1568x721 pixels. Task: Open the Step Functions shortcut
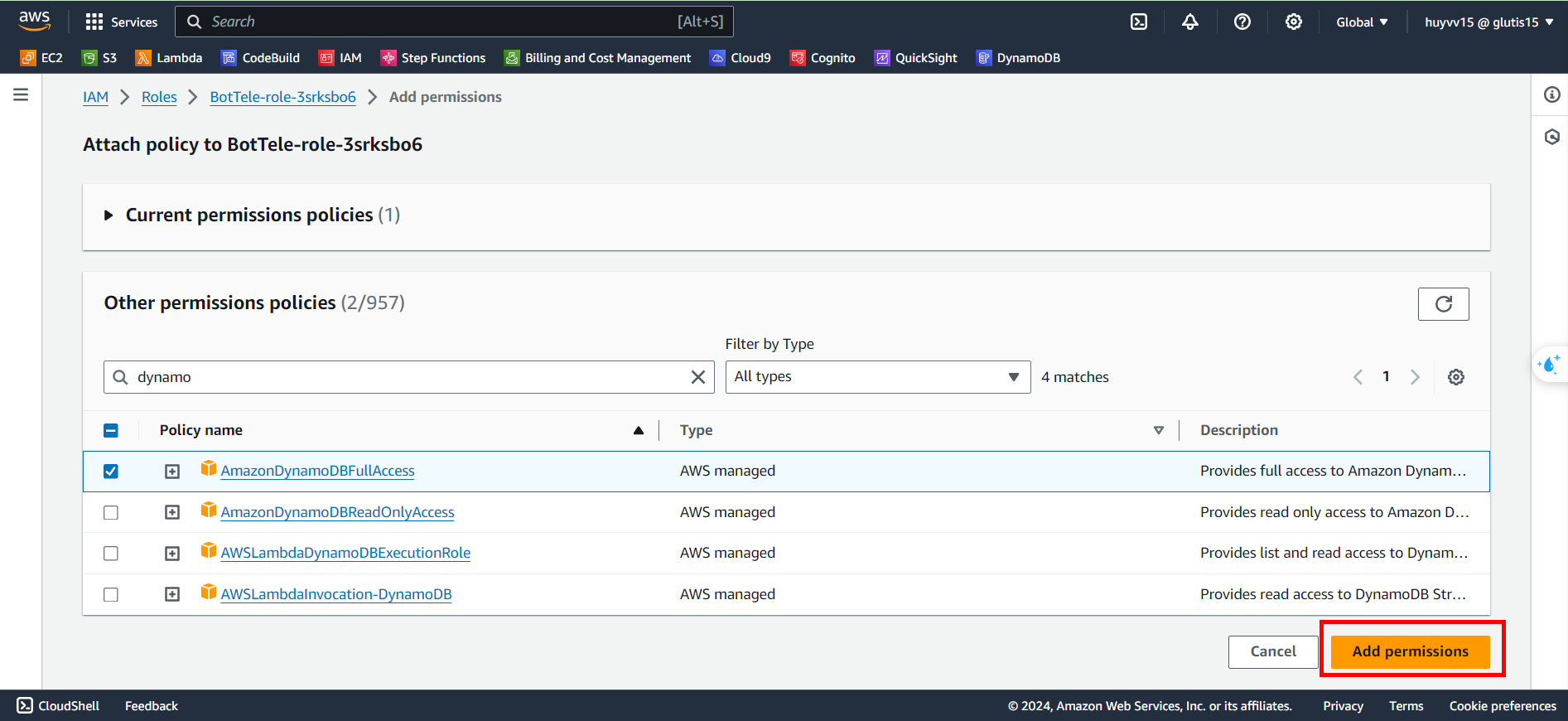point(433,57)
